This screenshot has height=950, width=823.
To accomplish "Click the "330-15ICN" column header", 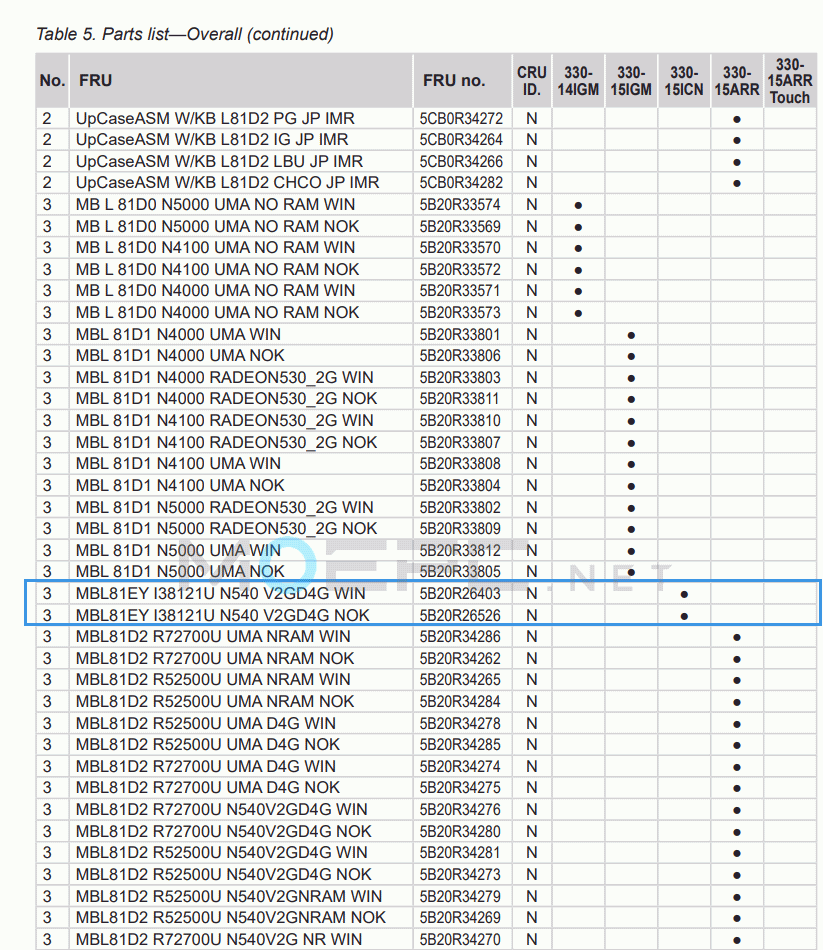I will (684, 80).
